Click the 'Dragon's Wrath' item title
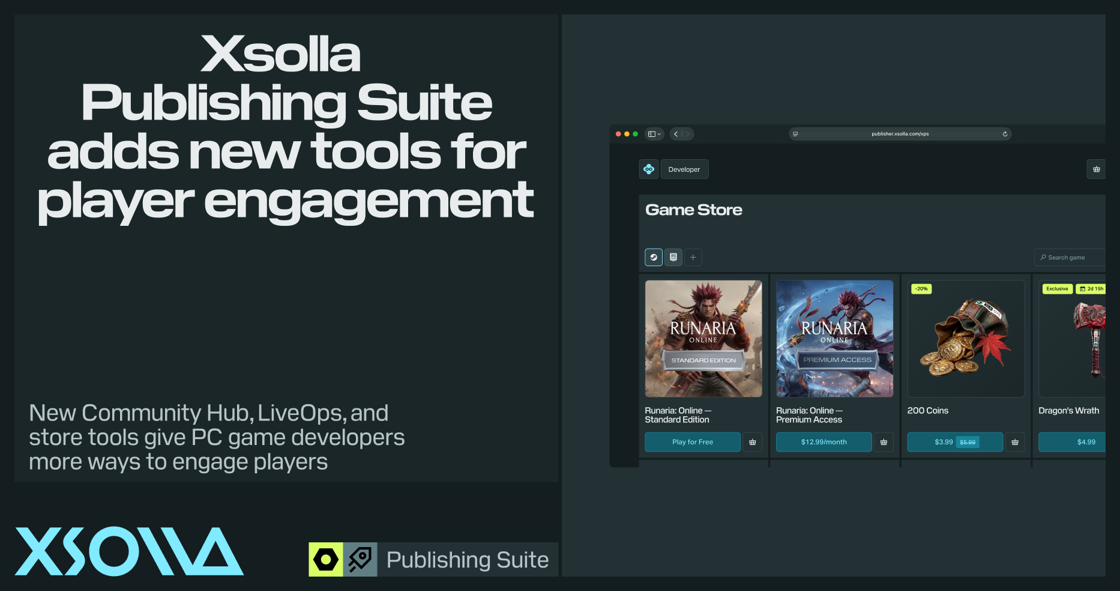The height and width of the screenshot is (591, 1120). (1069, 411)
